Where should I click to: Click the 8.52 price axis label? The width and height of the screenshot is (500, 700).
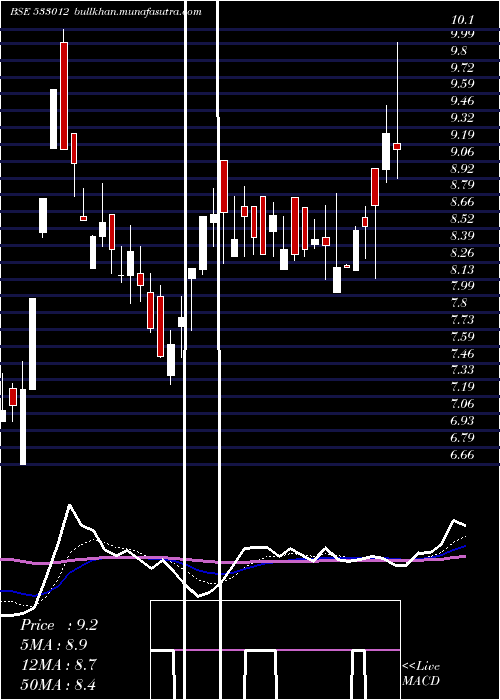pyautogui.click(x=462, y=219)
